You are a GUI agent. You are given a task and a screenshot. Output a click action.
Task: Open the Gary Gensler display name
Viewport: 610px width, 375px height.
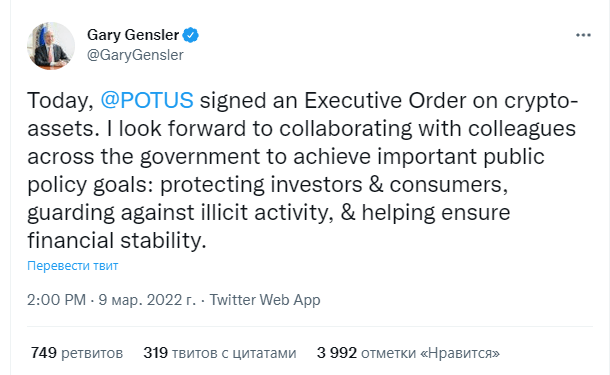133,35
